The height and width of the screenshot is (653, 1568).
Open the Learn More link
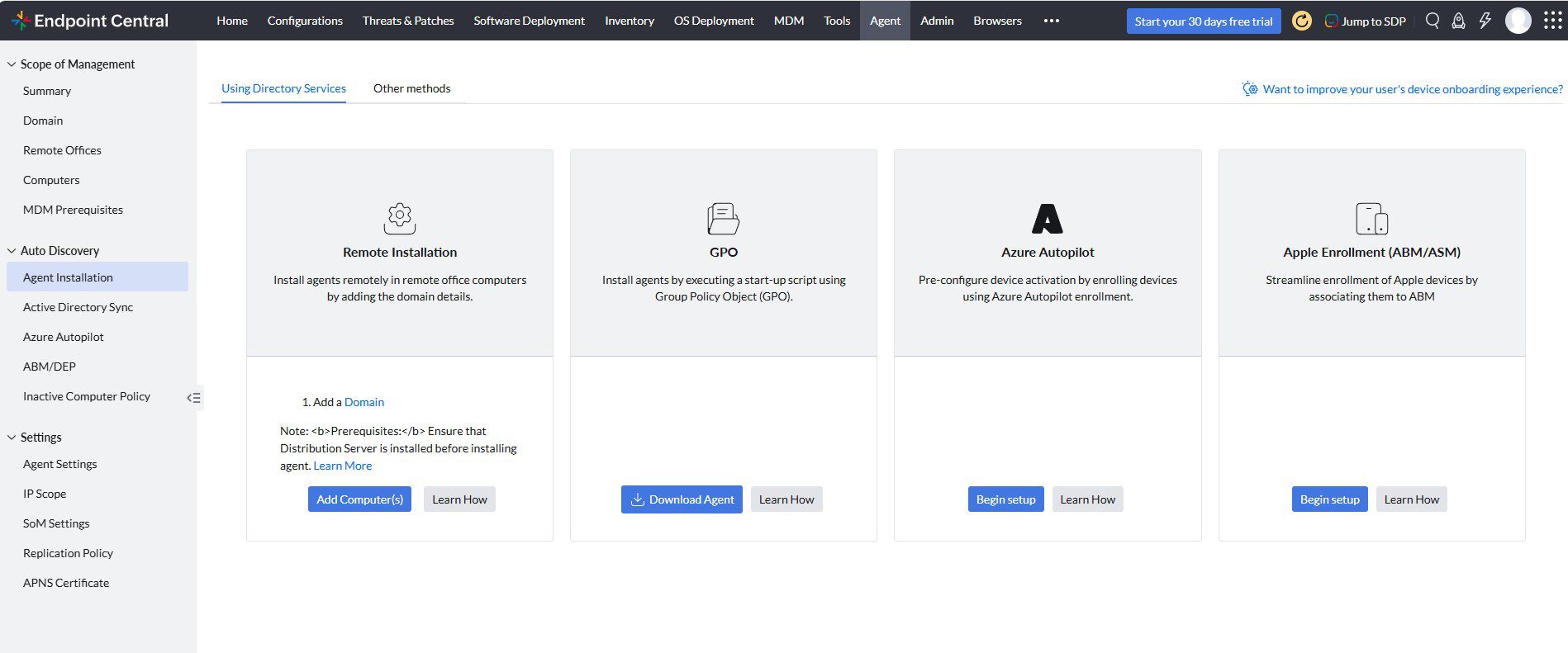(343, 466)
